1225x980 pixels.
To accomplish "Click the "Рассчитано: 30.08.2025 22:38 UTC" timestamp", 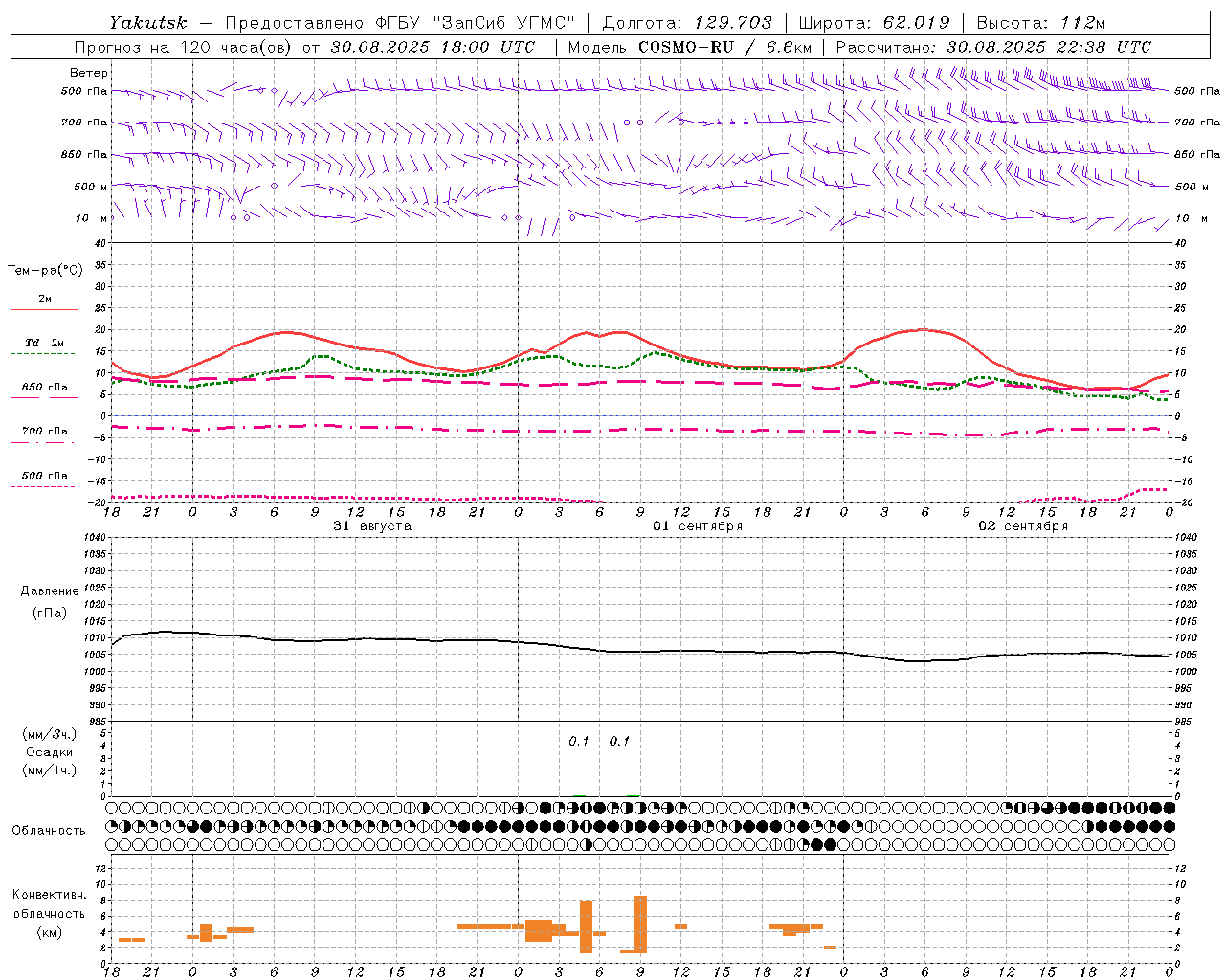I will coord(993,47).
